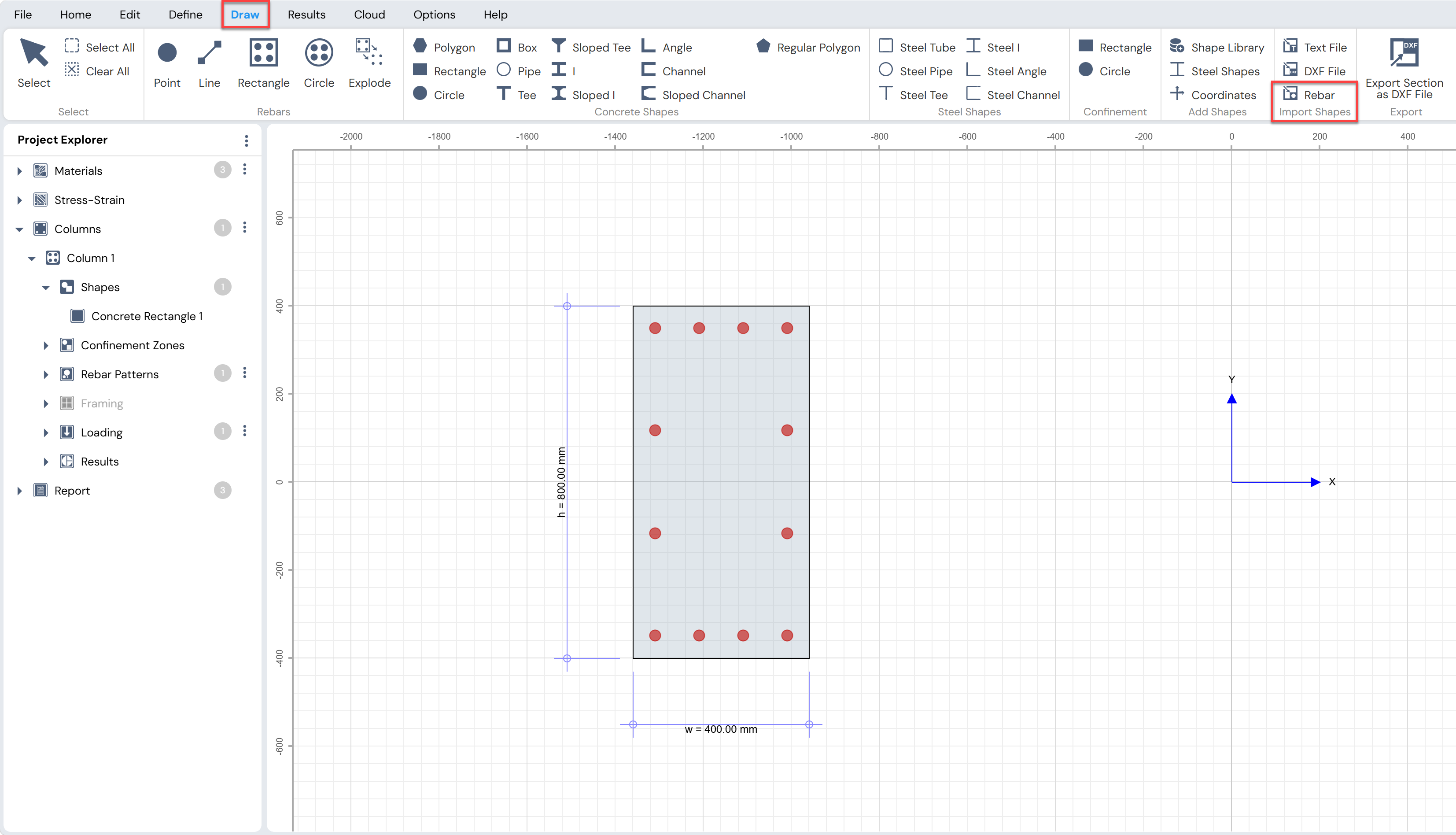
Task: Expand the Materials tree node
Action: pos(19,171)
